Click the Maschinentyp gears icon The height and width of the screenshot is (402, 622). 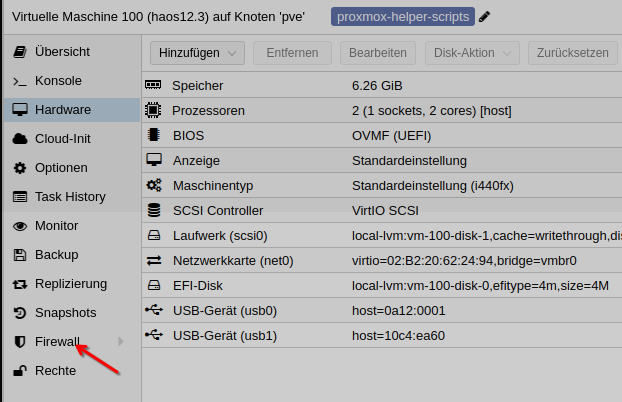154,186
